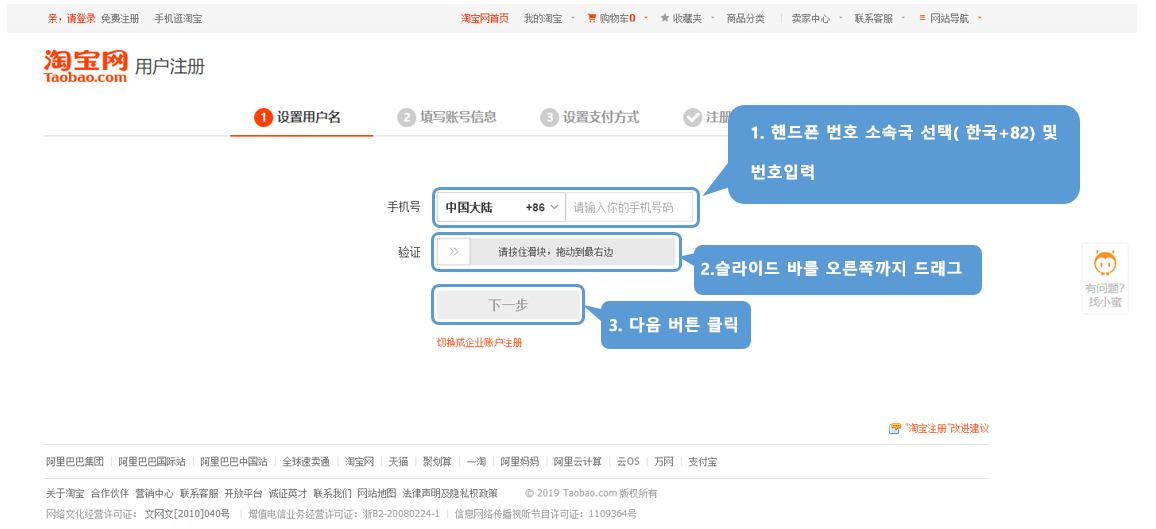This screenshot has width=1156, height=529.
Task: Click 阿里巴巴中国站 footer link
Action: tap(234, 462)
